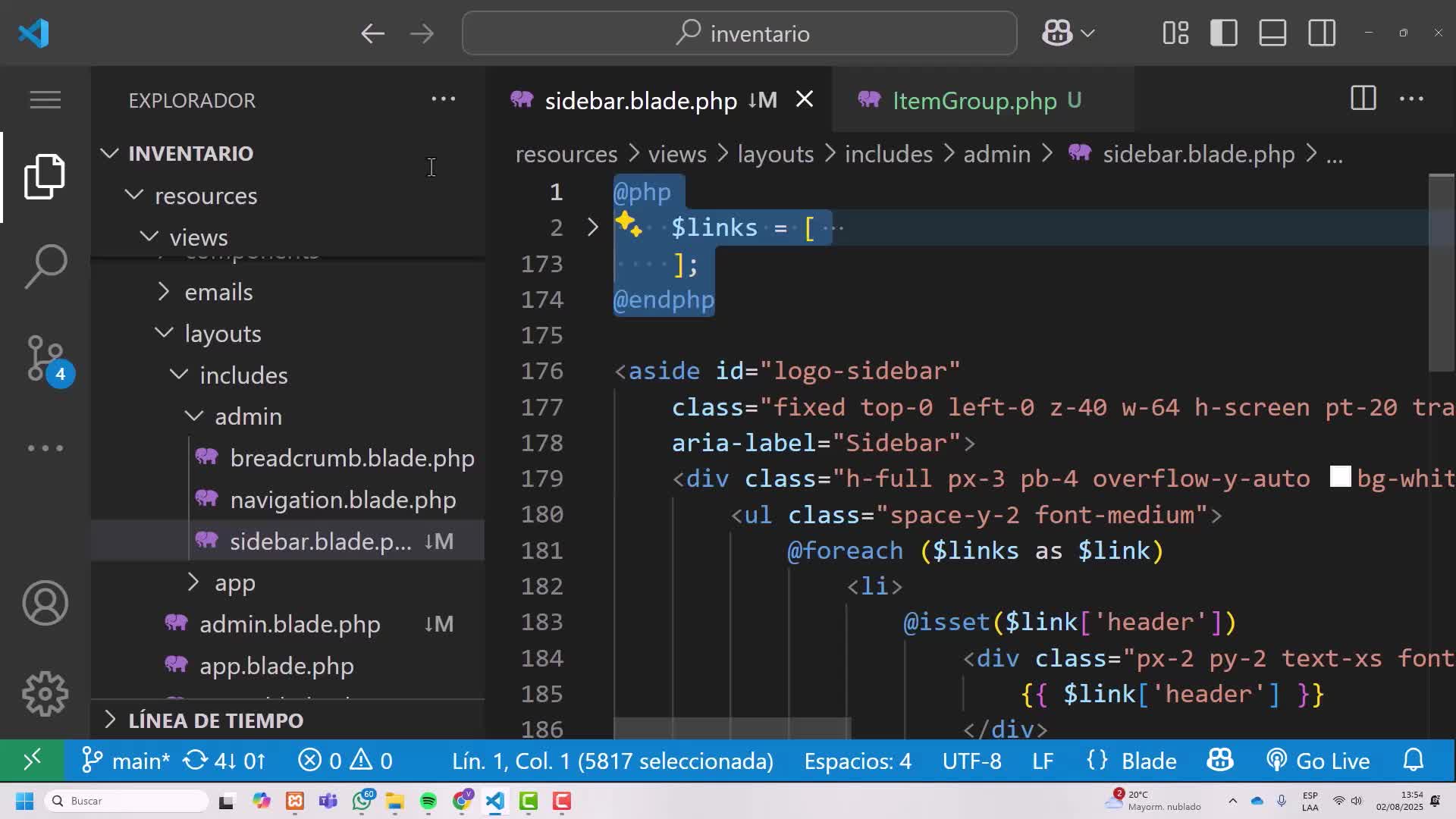
Task: Open notifications bell in status bar
Action: pyautogui.click(x=1413, y=760)
